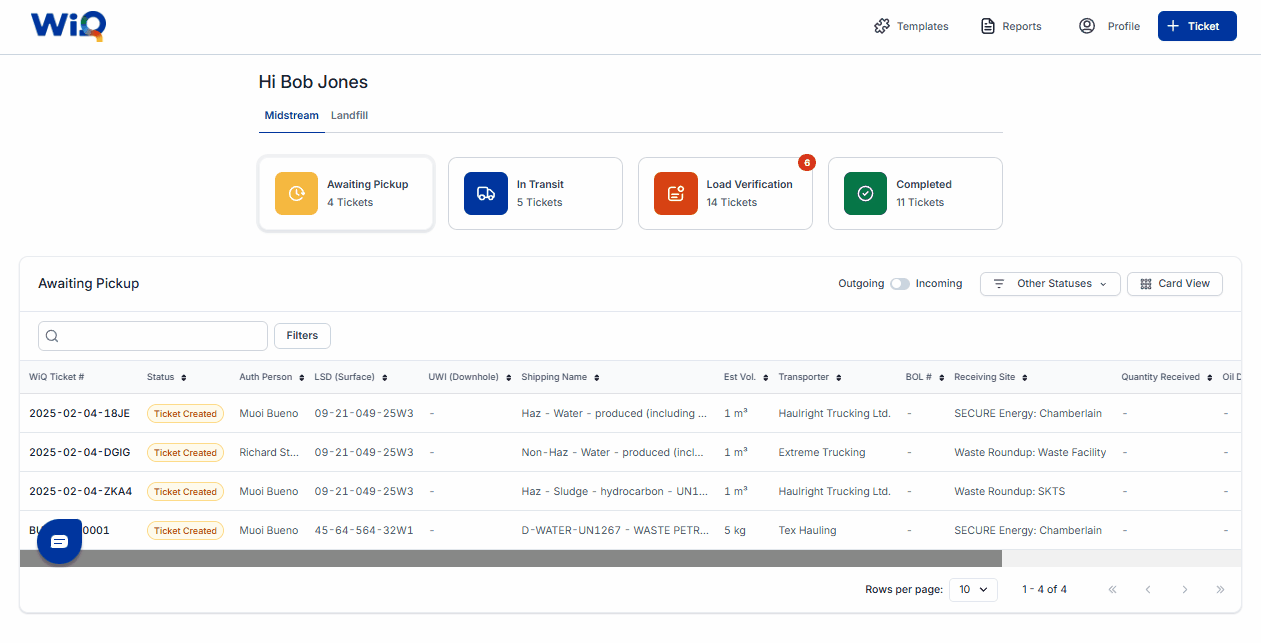Screen dimensions: 1261x643
Task: Click Tex Hauling transporter cell
Action: point(807,530)
